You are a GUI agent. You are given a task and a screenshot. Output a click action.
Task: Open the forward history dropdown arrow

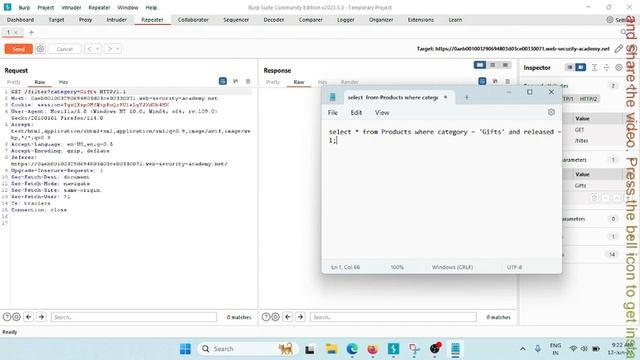pos(118,49)
